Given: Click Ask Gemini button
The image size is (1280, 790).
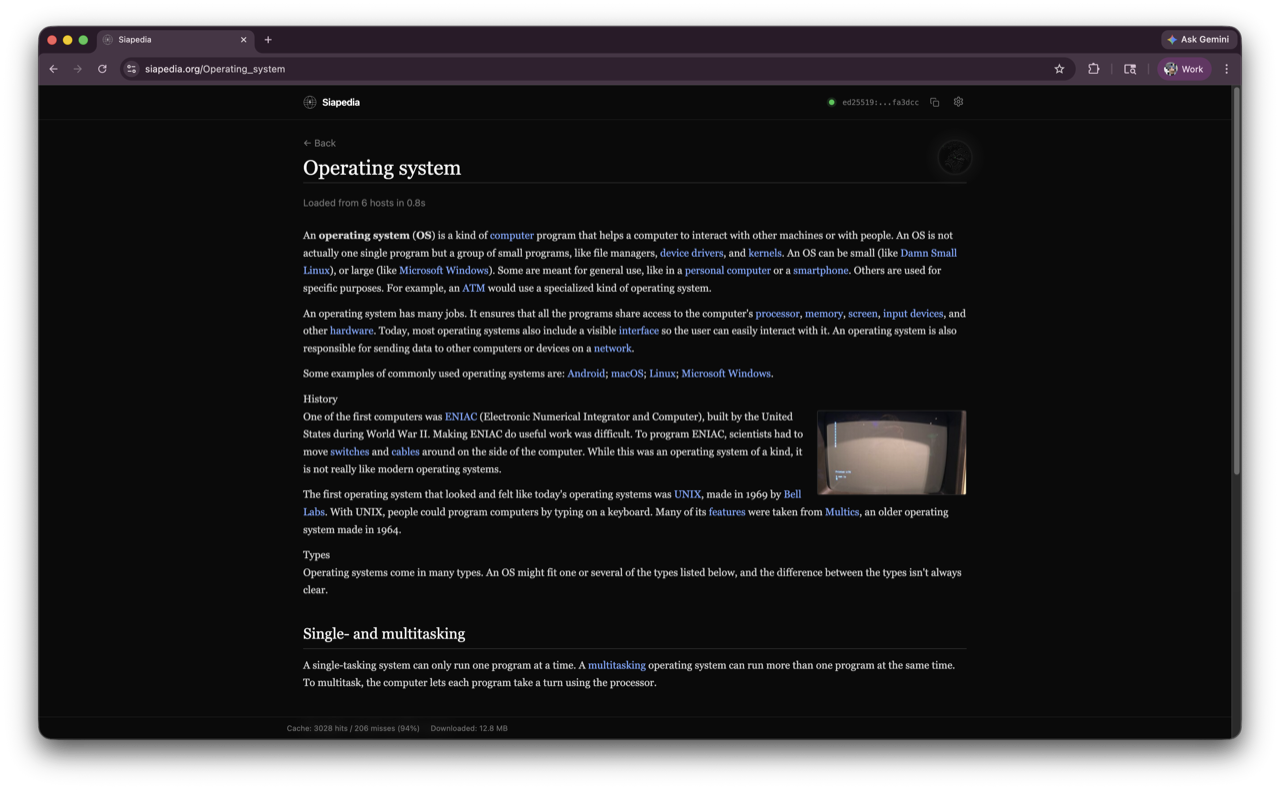Looking at the screenshot, I should (x=1198, y=40).
